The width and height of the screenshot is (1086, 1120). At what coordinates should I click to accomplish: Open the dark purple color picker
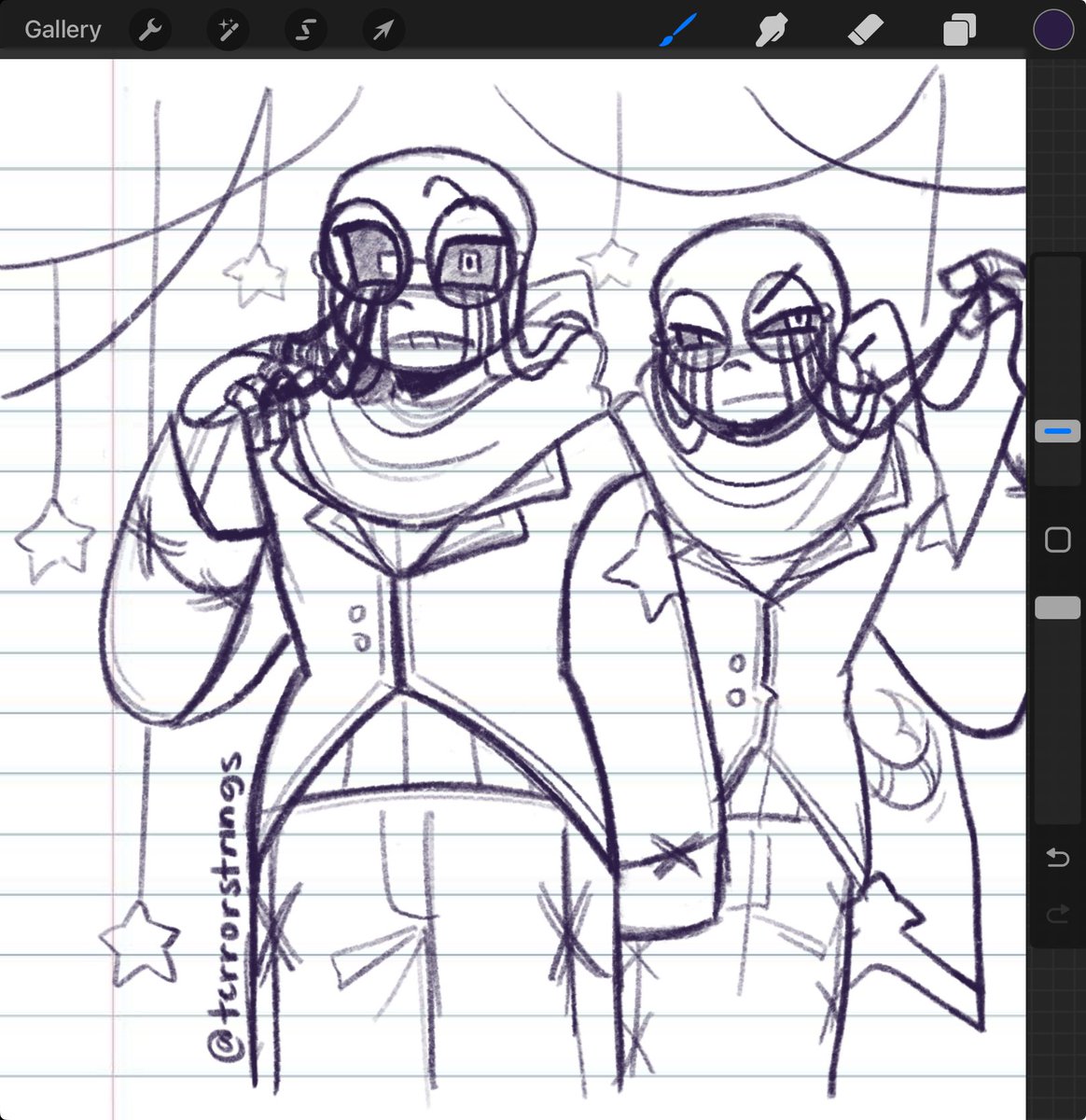tap(1053, 31)
